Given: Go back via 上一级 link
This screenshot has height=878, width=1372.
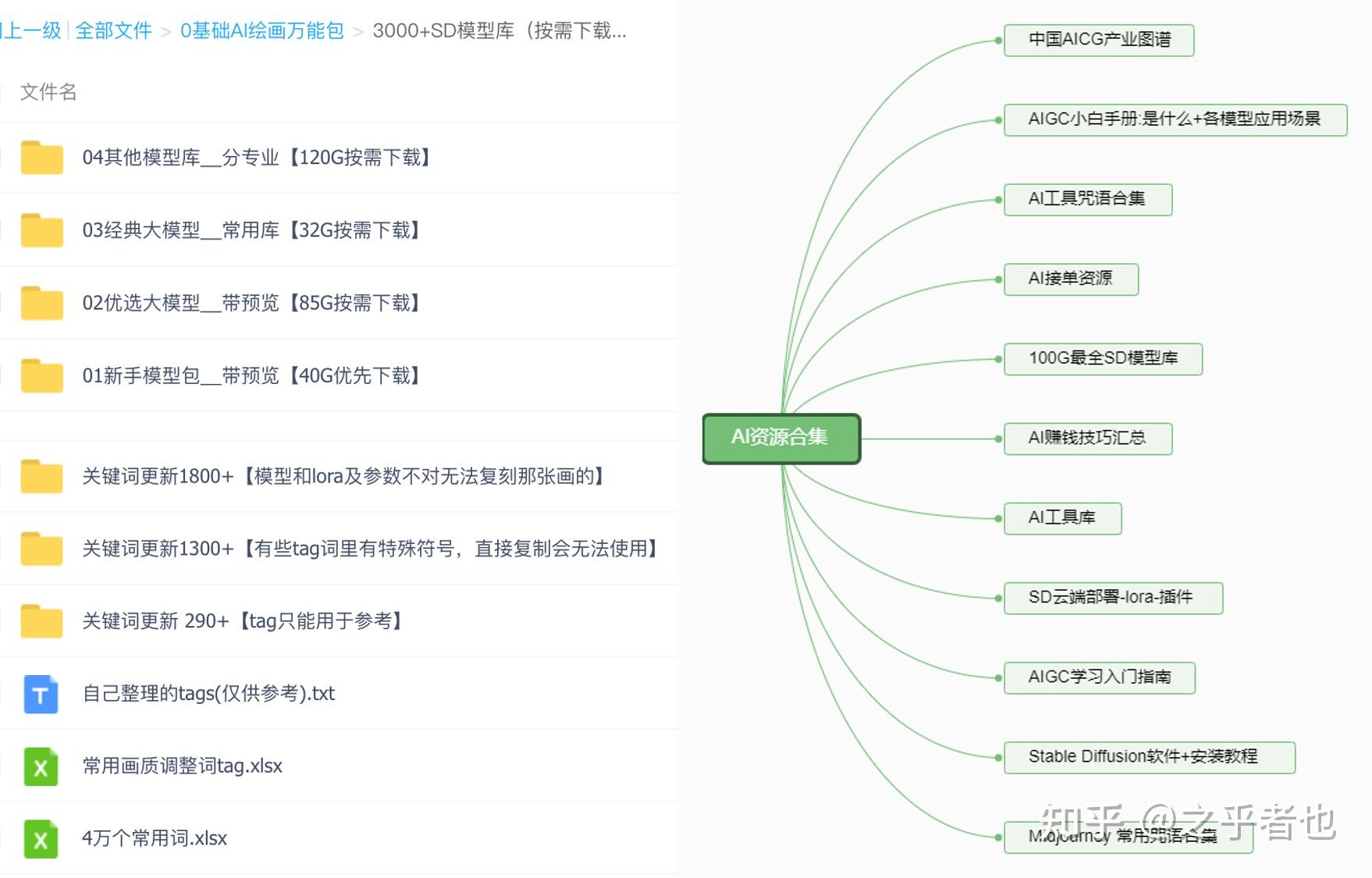Looking at the screenshot, I should pos(31,30).
